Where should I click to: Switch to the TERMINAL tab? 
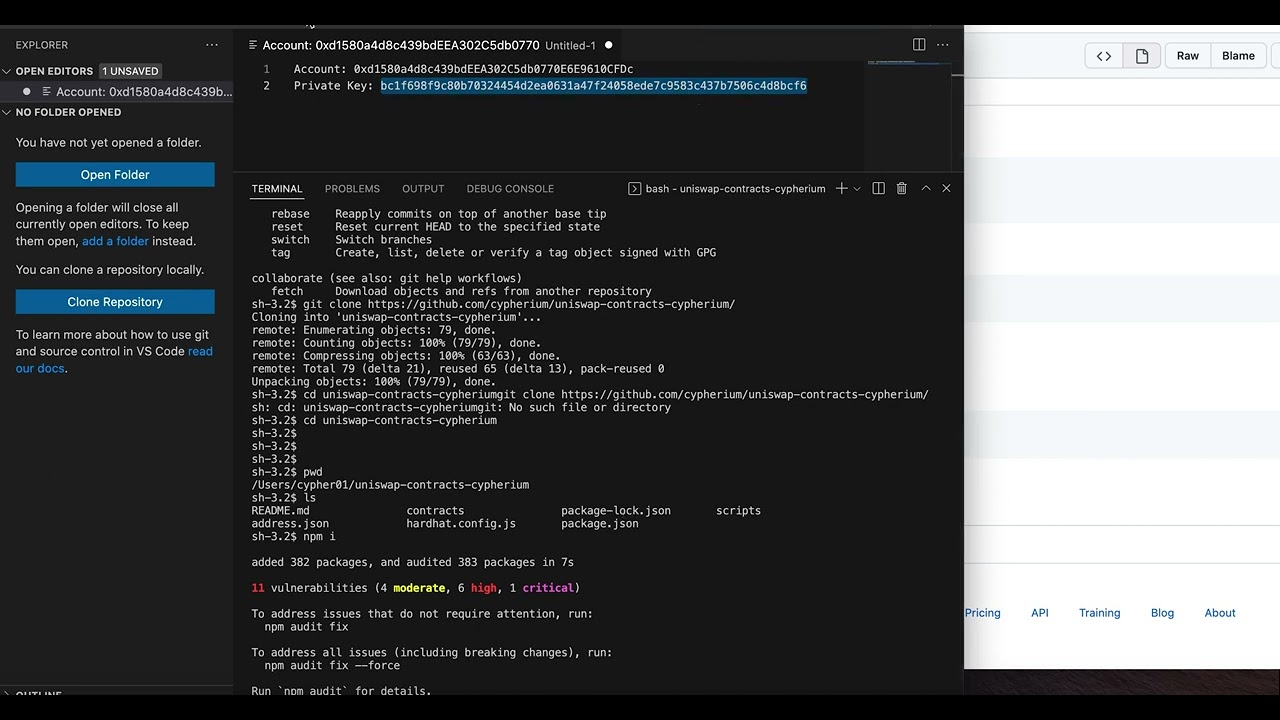(277, 188)
